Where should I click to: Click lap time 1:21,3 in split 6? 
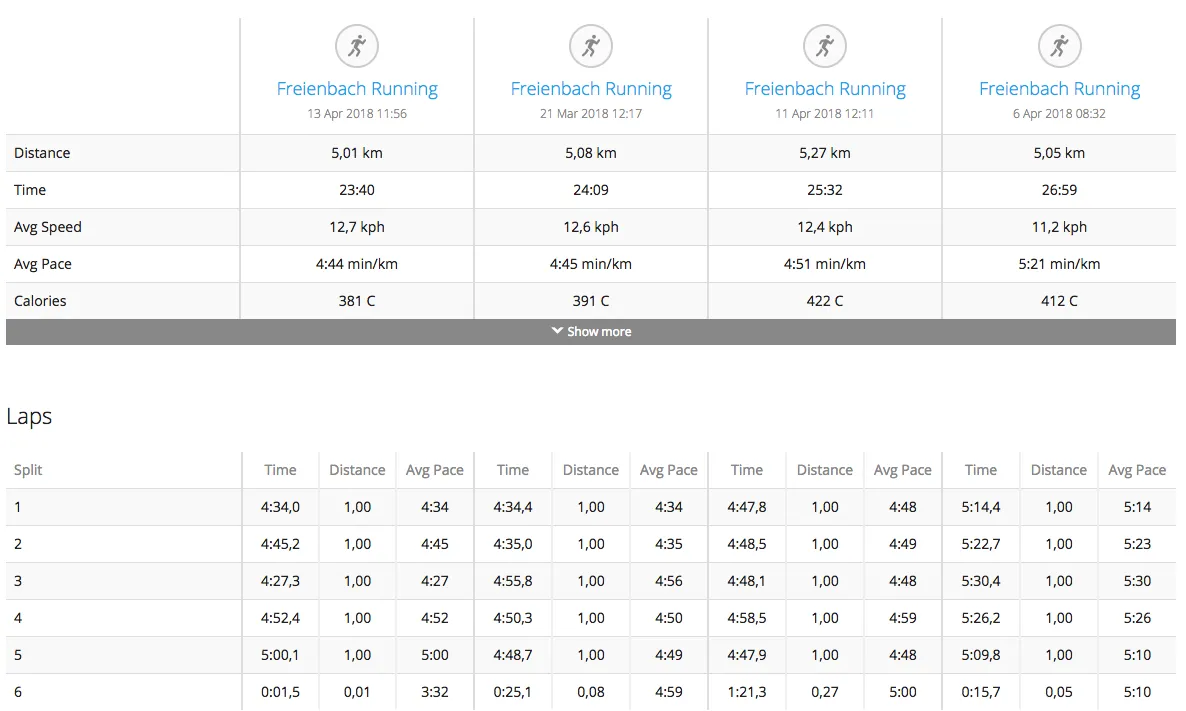(x=747, y=692)
